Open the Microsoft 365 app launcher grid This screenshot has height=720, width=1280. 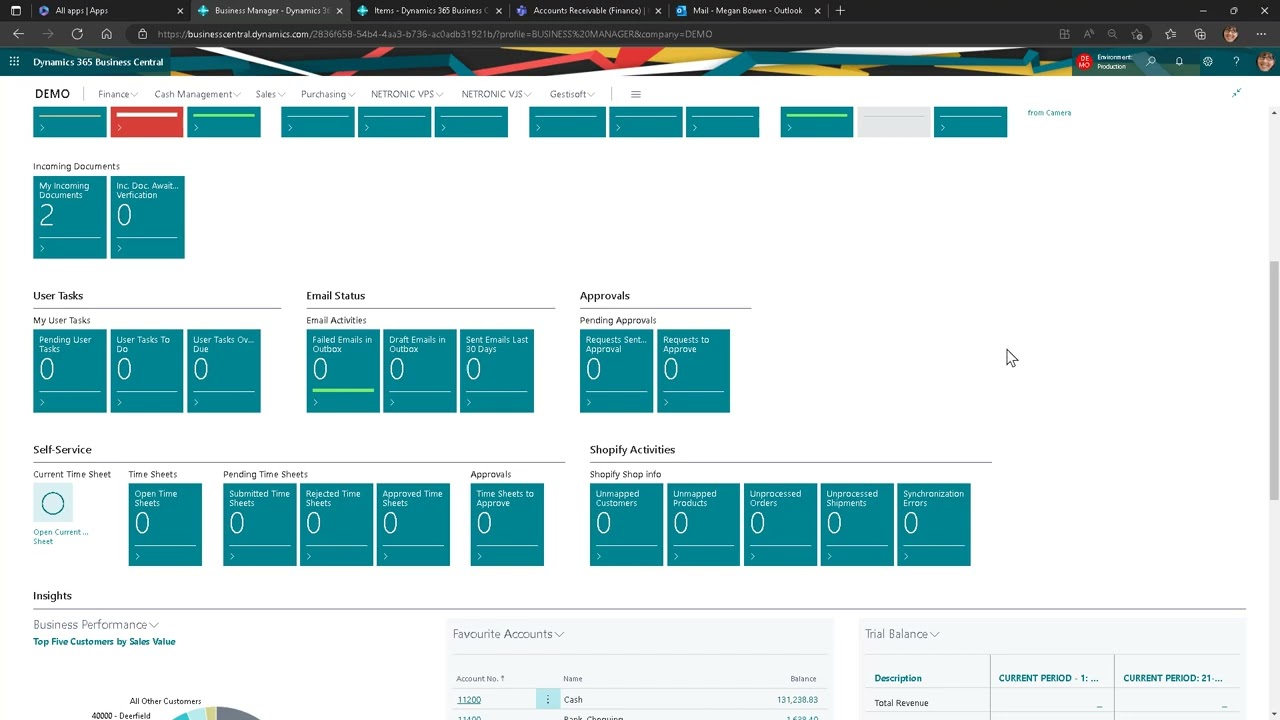tap(14, 62)
